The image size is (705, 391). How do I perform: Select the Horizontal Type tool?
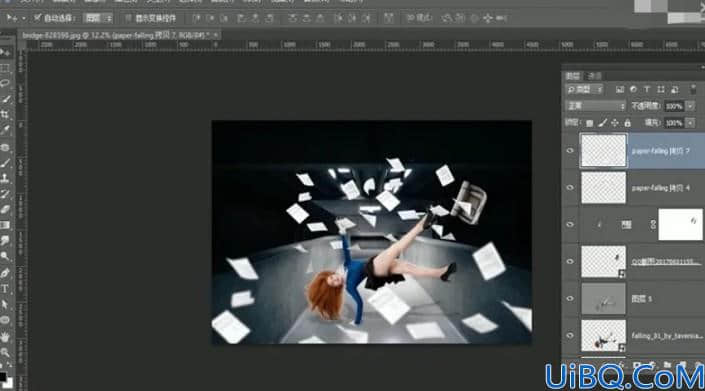[5, 289]
